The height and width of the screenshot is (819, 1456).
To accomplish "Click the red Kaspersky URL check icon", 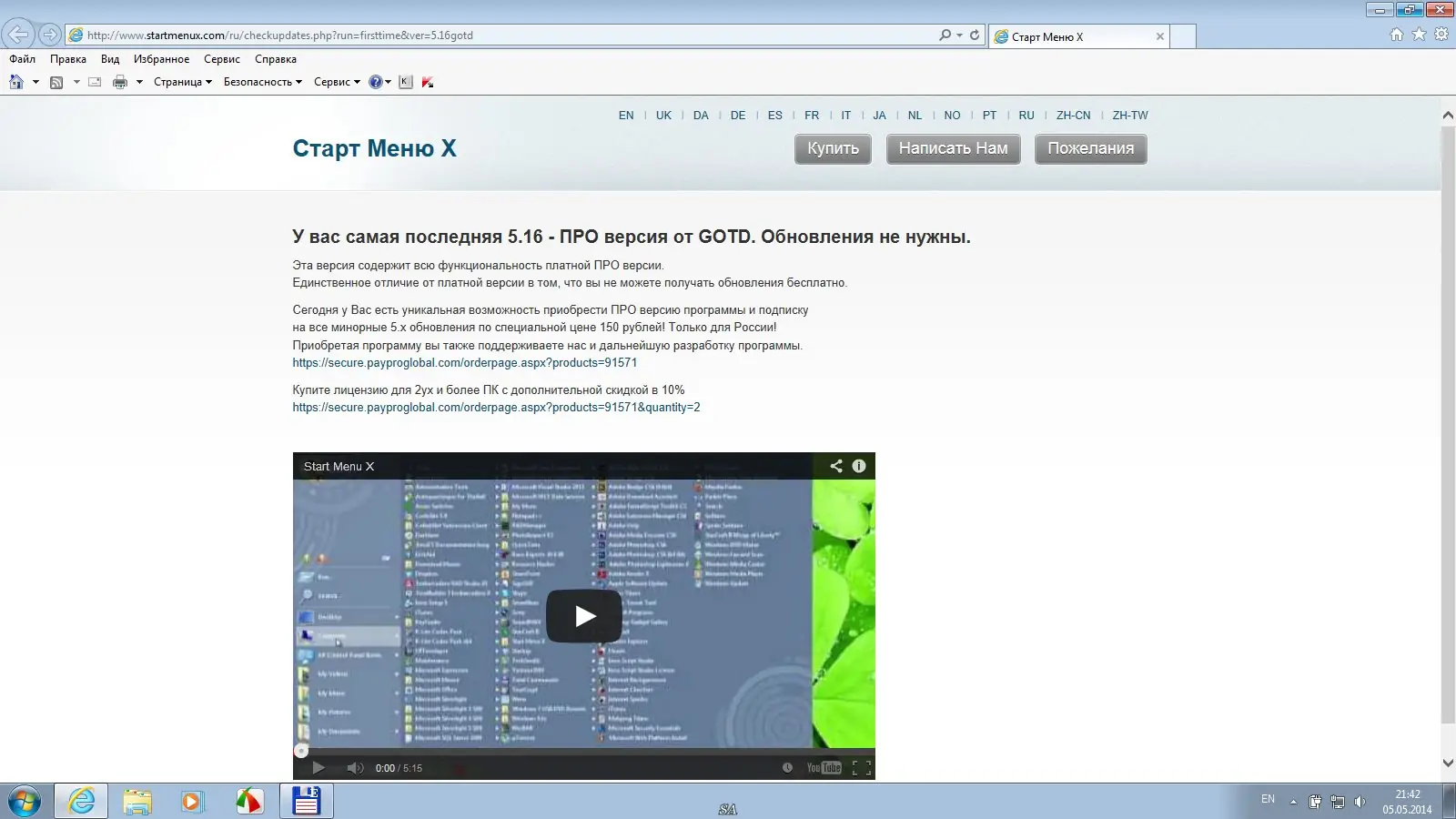I will [428, 82].
